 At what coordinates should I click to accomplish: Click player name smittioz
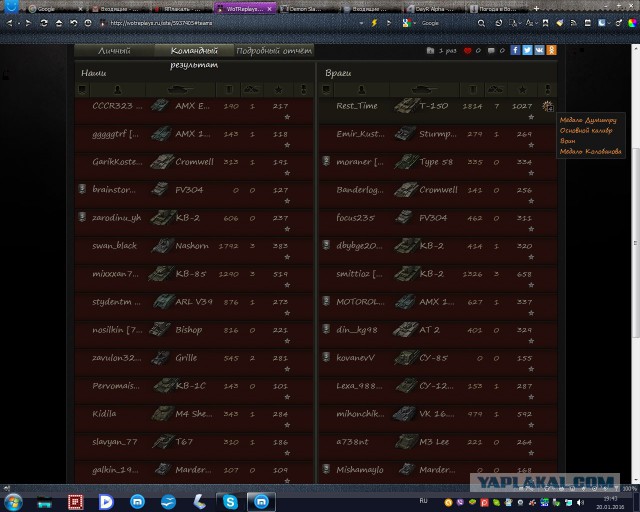pyautogui.click(x=360, y=274)
